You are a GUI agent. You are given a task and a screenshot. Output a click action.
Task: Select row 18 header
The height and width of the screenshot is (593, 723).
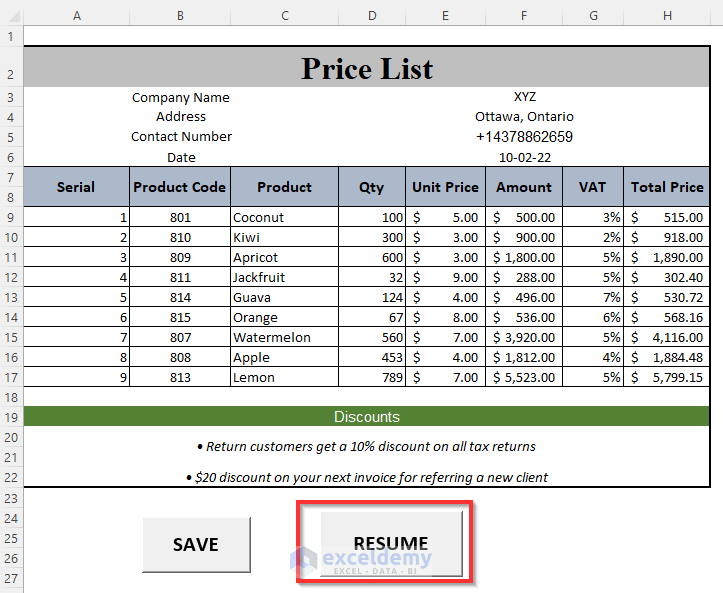(11, 397)
